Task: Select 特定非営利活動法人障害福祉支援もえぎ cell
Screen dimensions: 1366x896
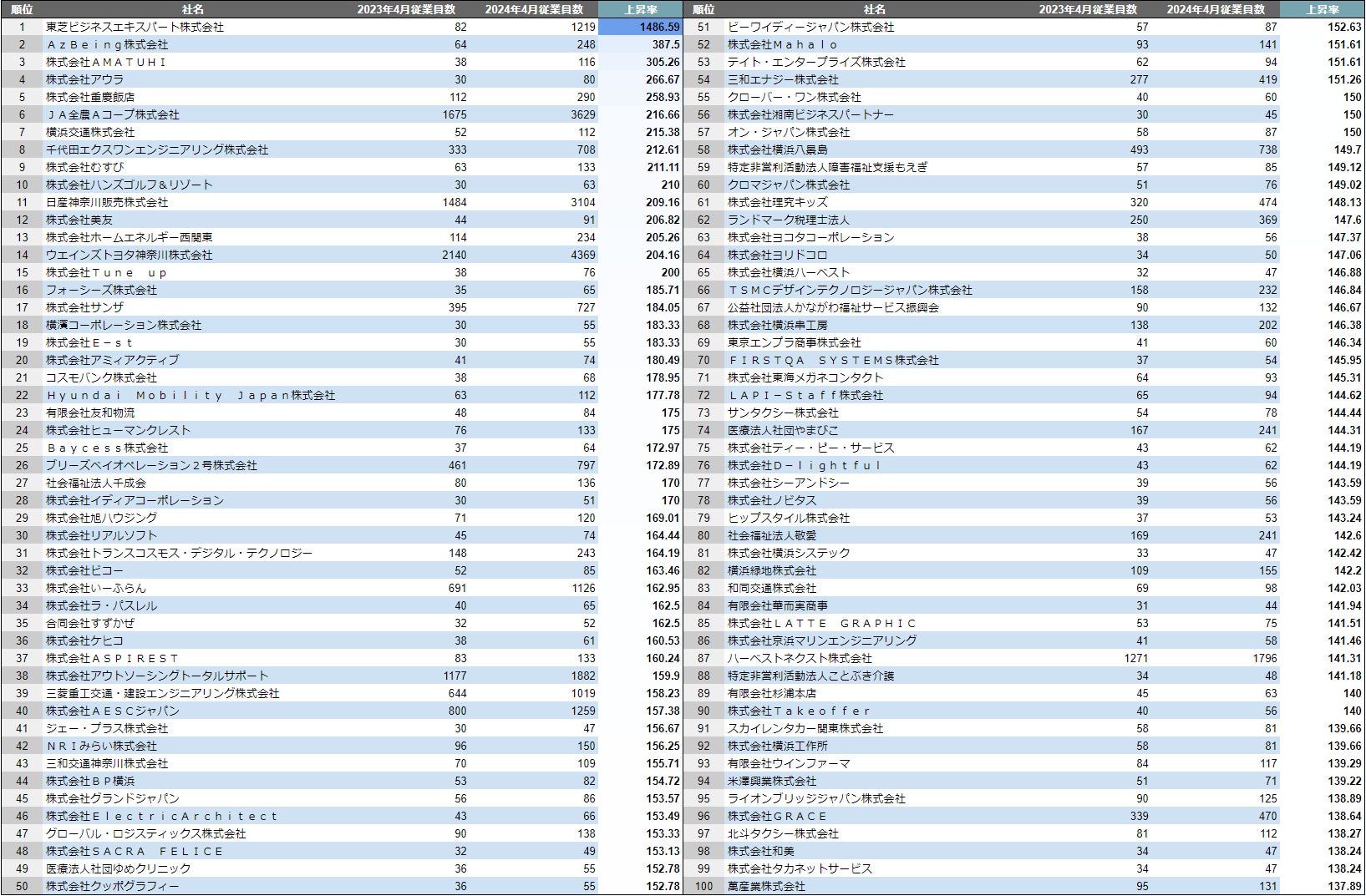Action: click(827, 167)
